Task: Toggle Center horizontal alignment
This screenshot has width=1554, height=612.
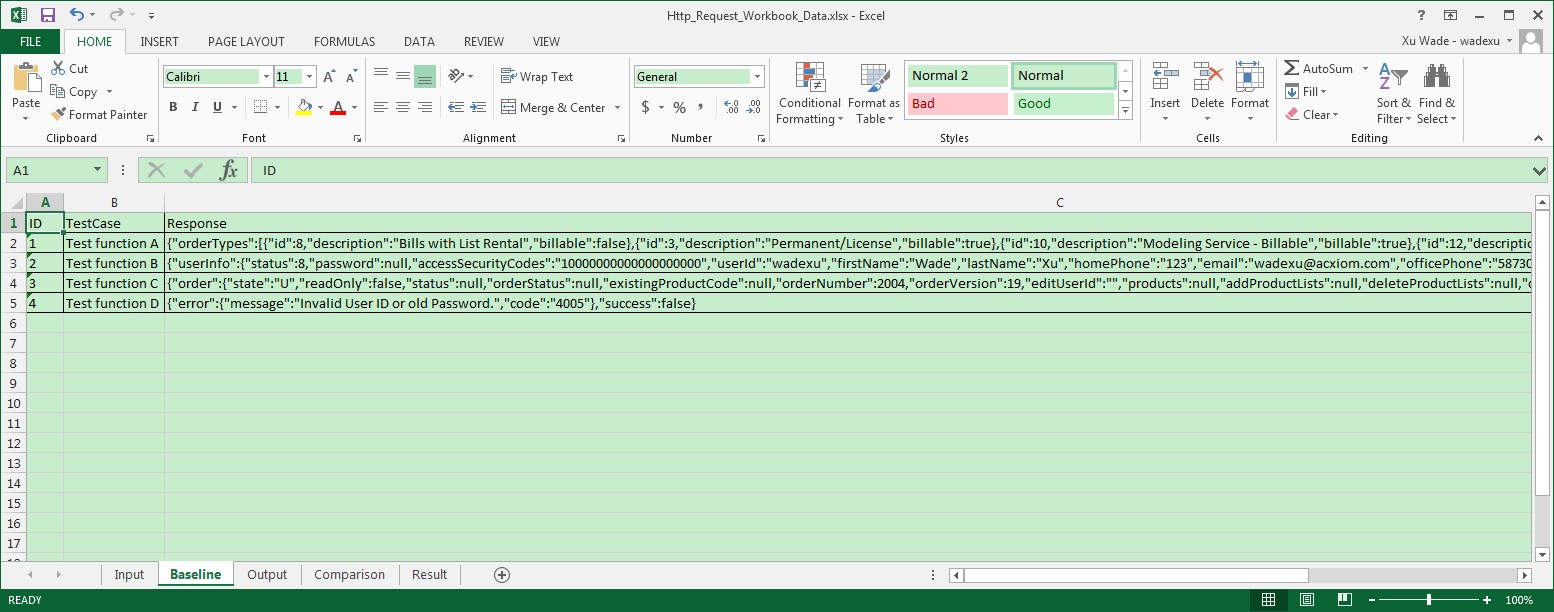Action: [403, 107]
